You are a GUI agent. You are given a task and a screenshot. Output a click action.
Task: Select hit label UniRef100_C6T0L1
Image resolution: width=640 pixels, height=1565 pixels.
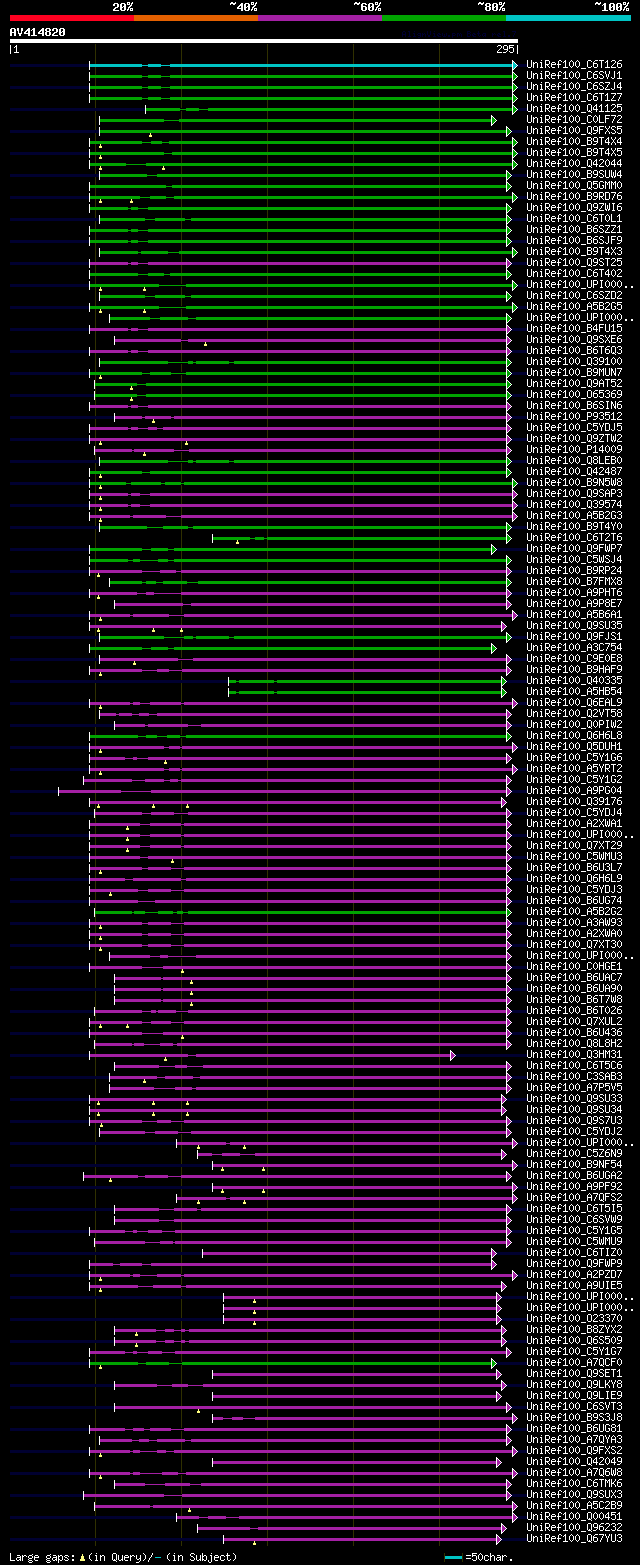(x=574, y=218)
